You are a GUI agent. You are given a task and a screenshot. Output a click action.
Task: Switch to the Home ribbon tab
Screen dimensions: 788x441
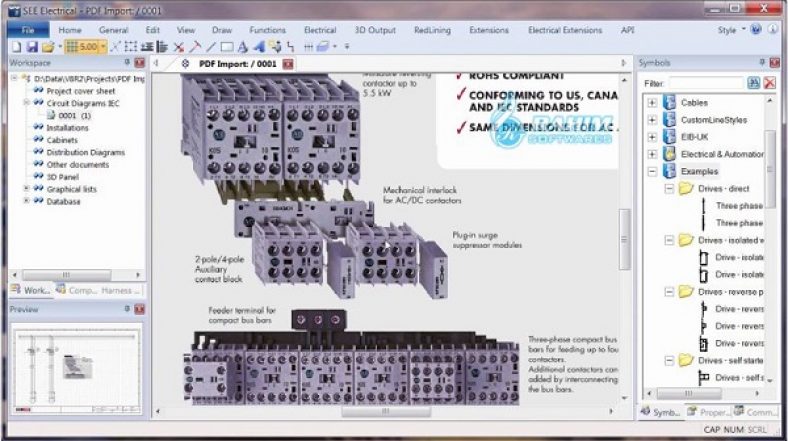pos(70,30)
